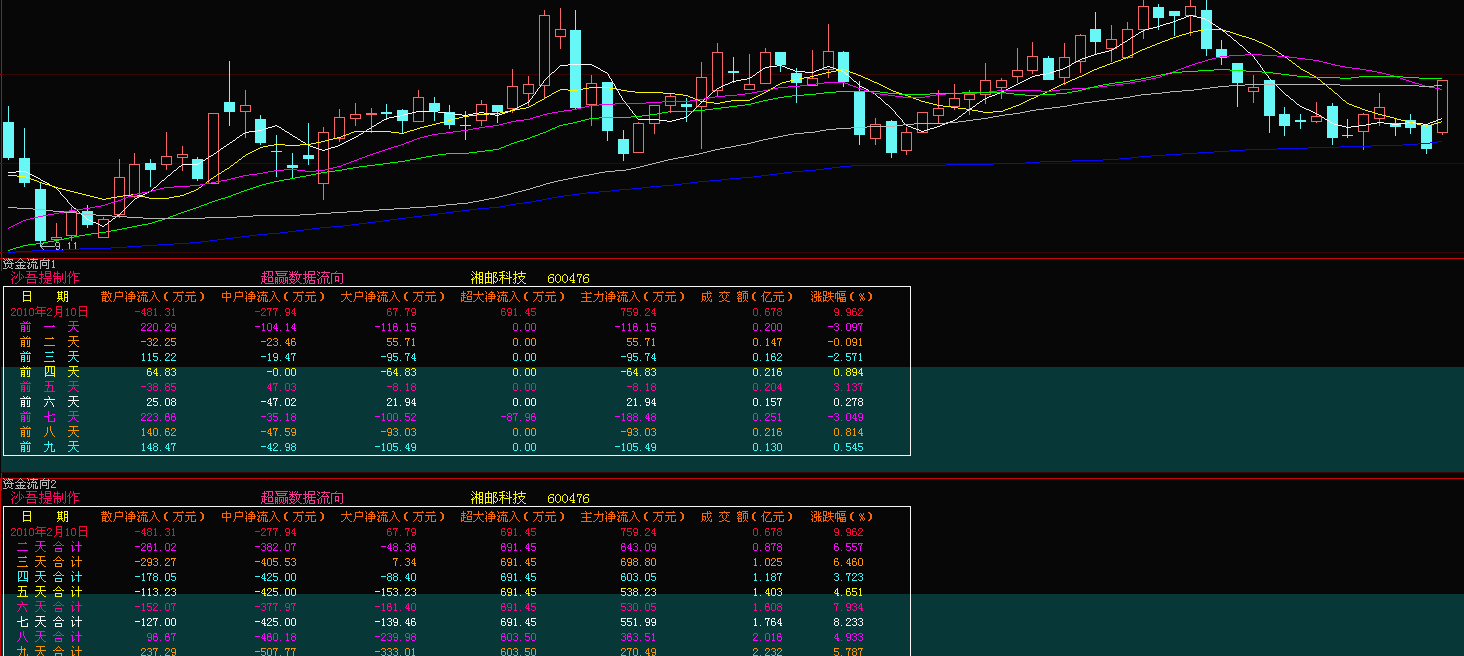This screenshot has height=656, width=1464.
Task: Click the value 551.99 in 七天合计 row
Action: click(x=637, y=622)
